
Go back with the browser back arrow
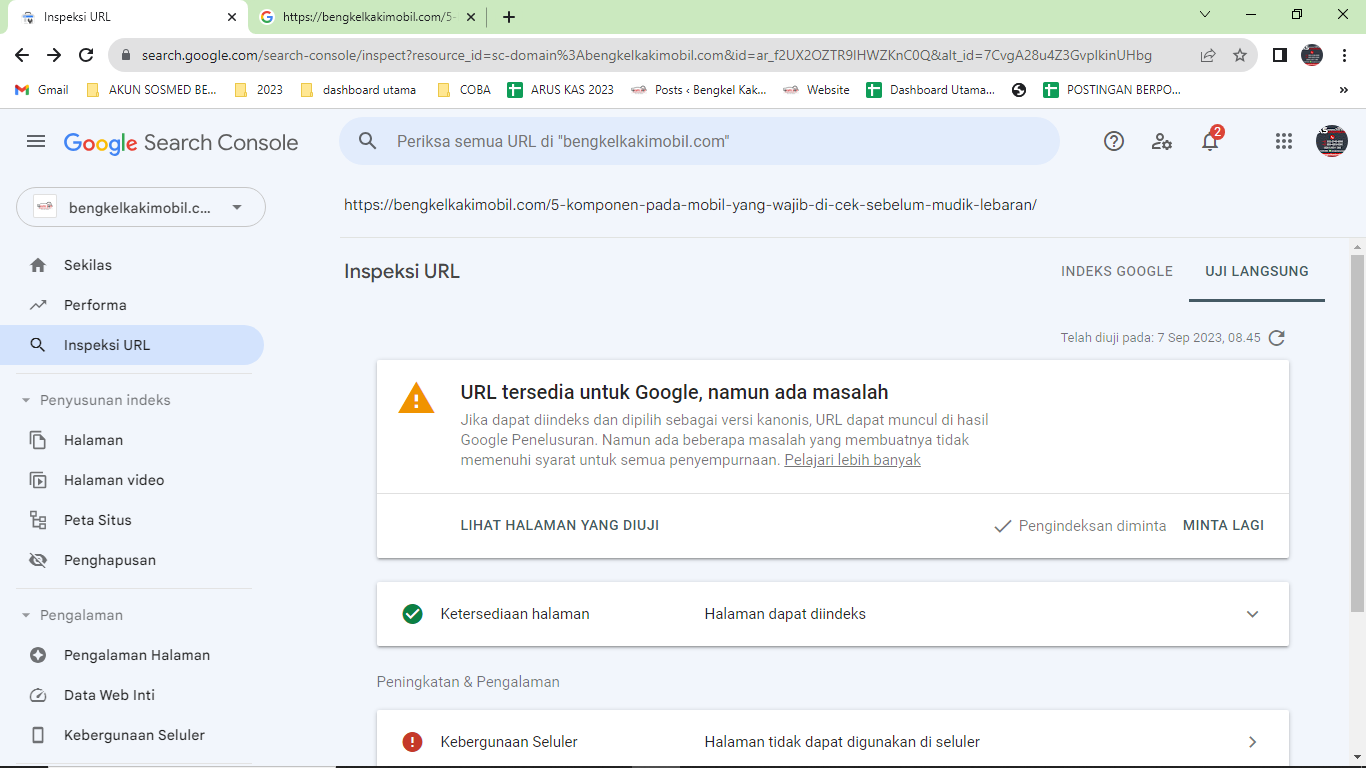click(22, 55)
